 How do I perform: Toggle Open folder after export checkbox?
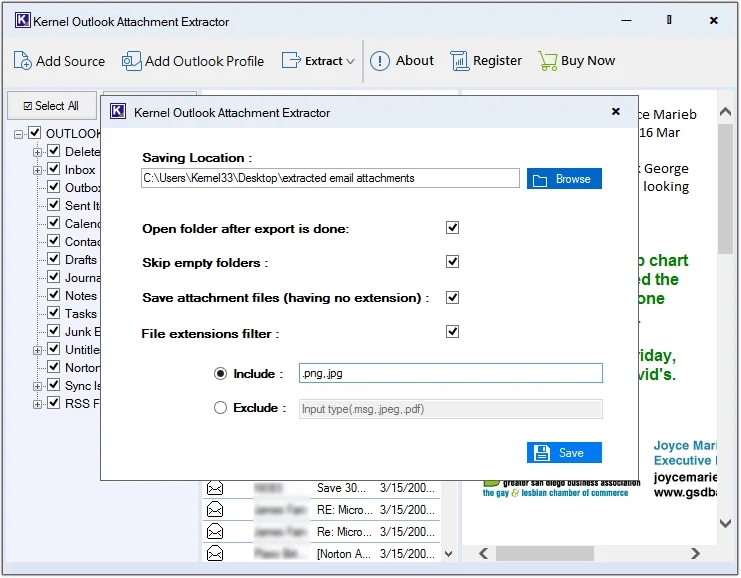pyautogui.click(x=452, y=228)
